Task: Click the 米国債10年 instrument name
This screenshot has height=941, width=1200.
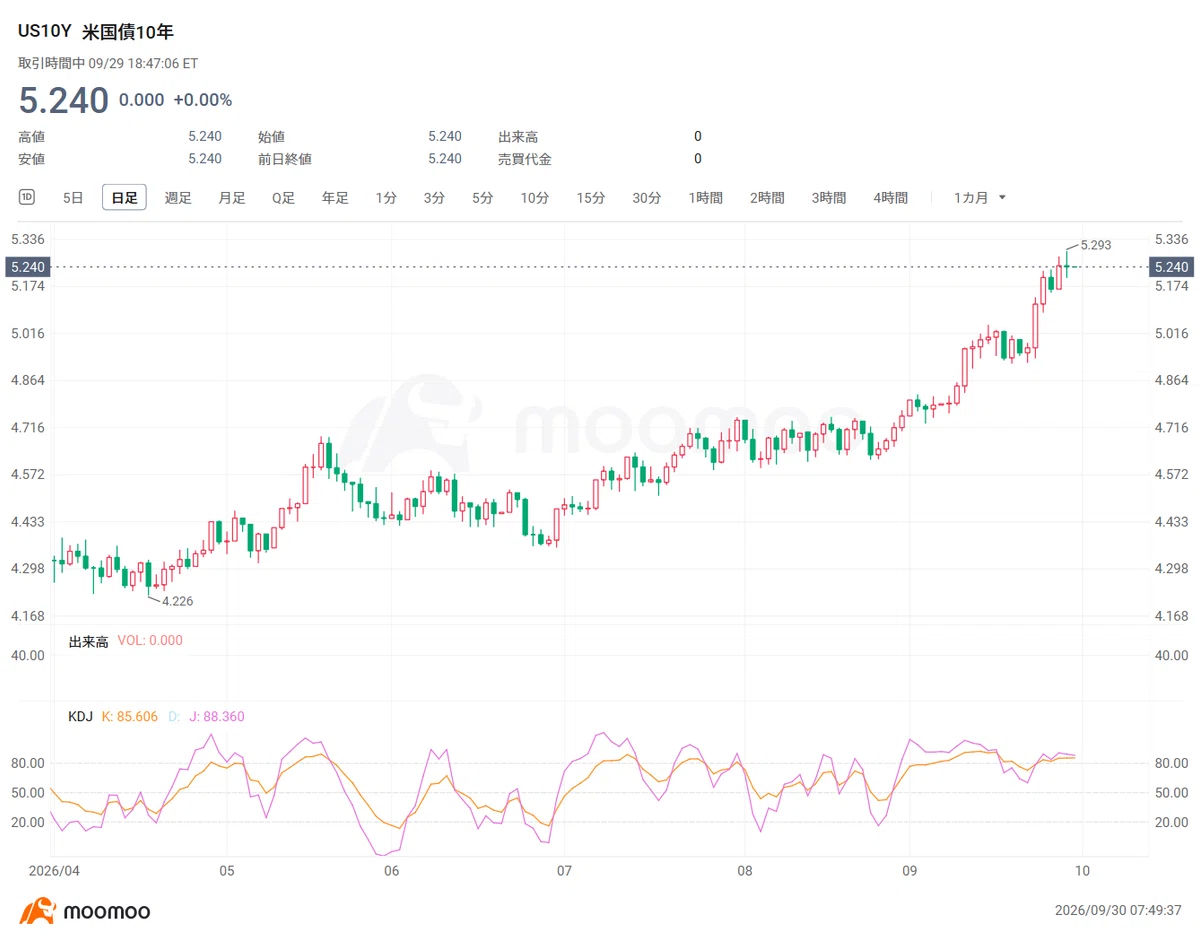Action: pos(127,32)
